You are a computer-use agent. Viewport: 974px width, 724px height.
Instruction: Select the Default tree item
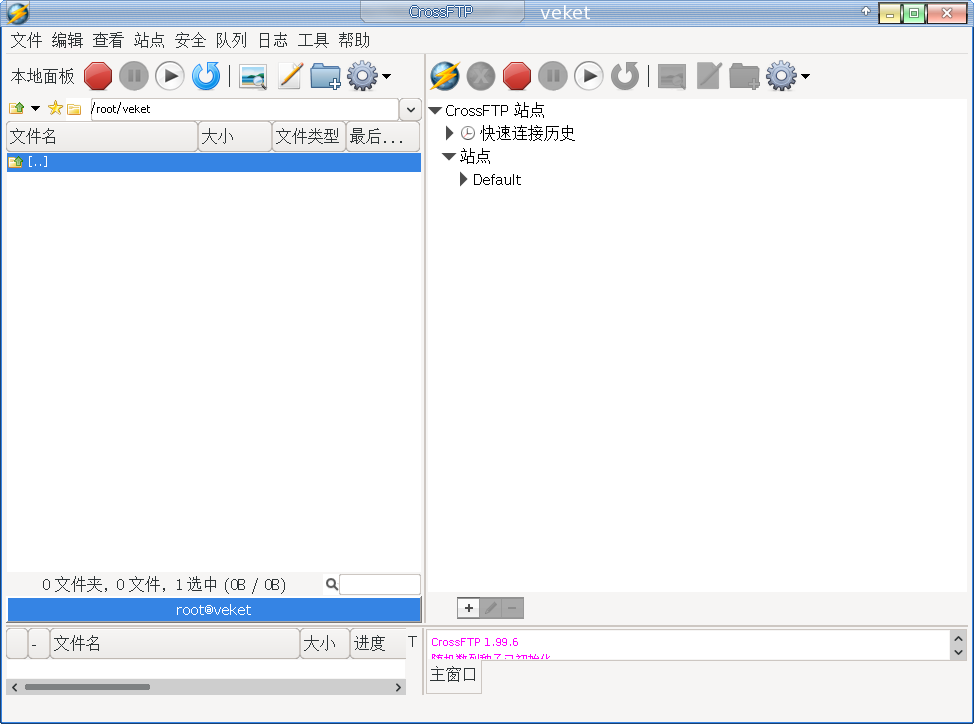[x=497, y=179]
